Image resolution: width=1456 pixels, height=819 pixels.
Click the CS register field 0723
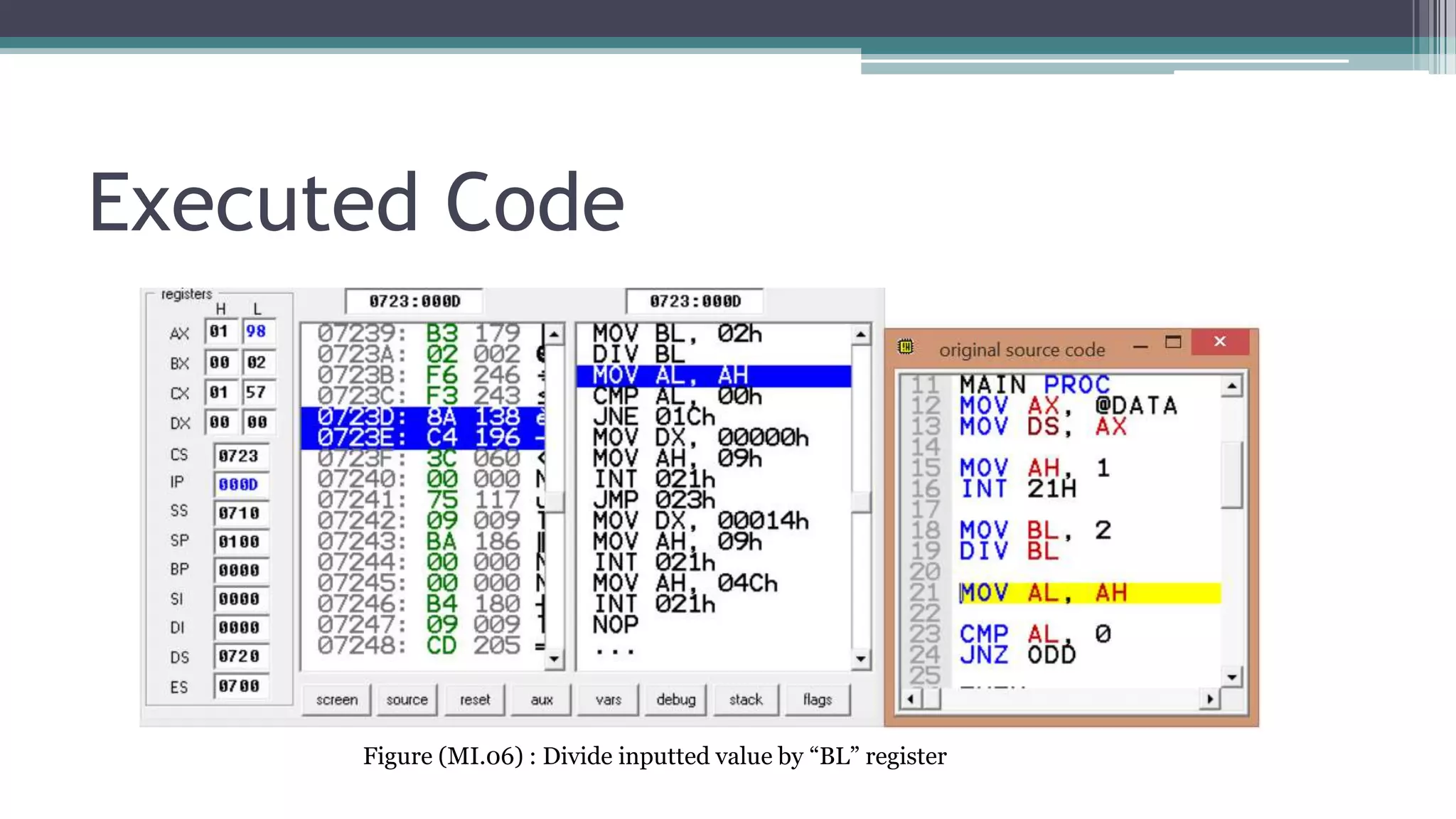240,456
